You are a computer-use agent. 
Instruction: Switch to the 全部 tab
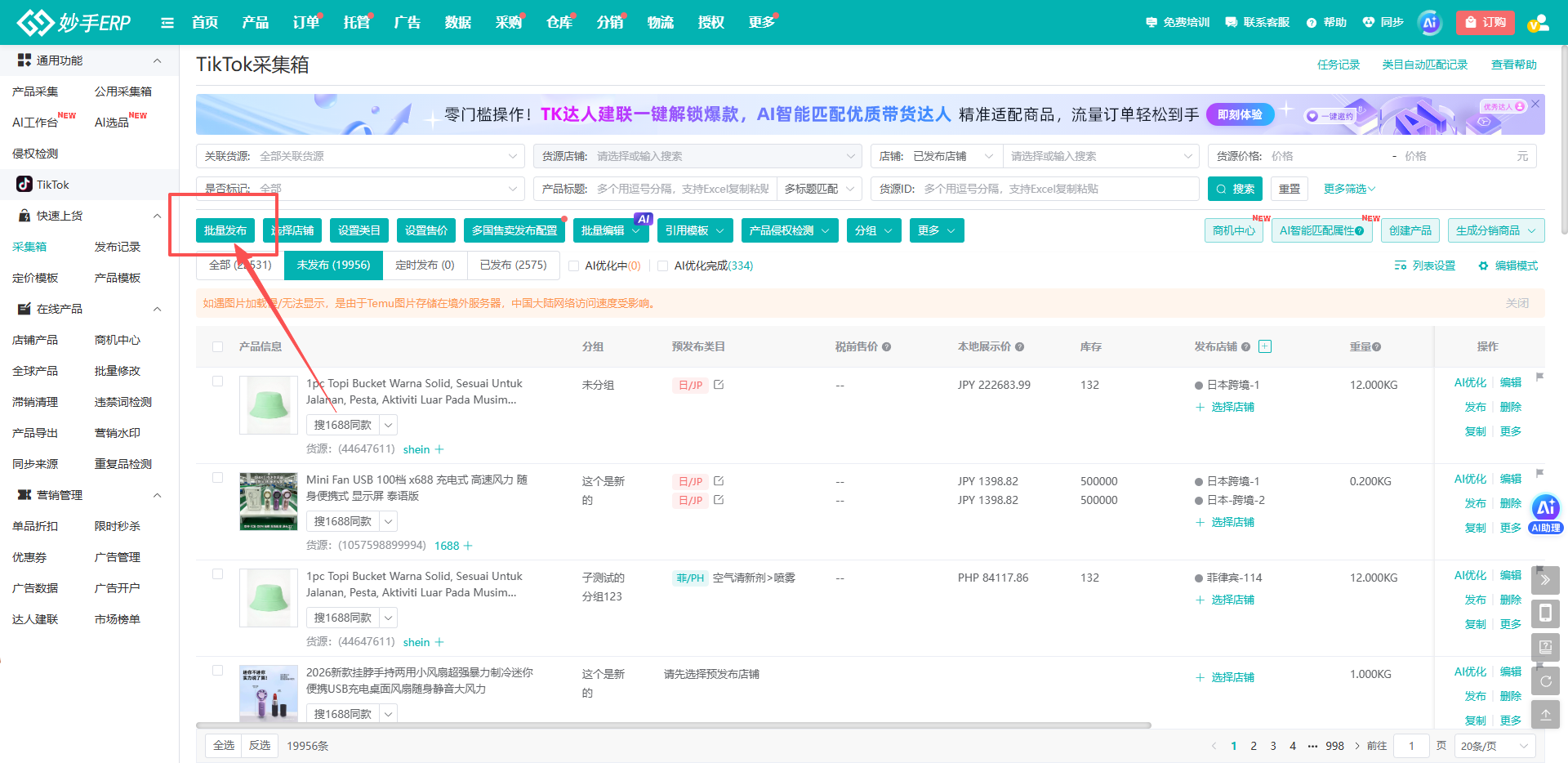[240, 265]
